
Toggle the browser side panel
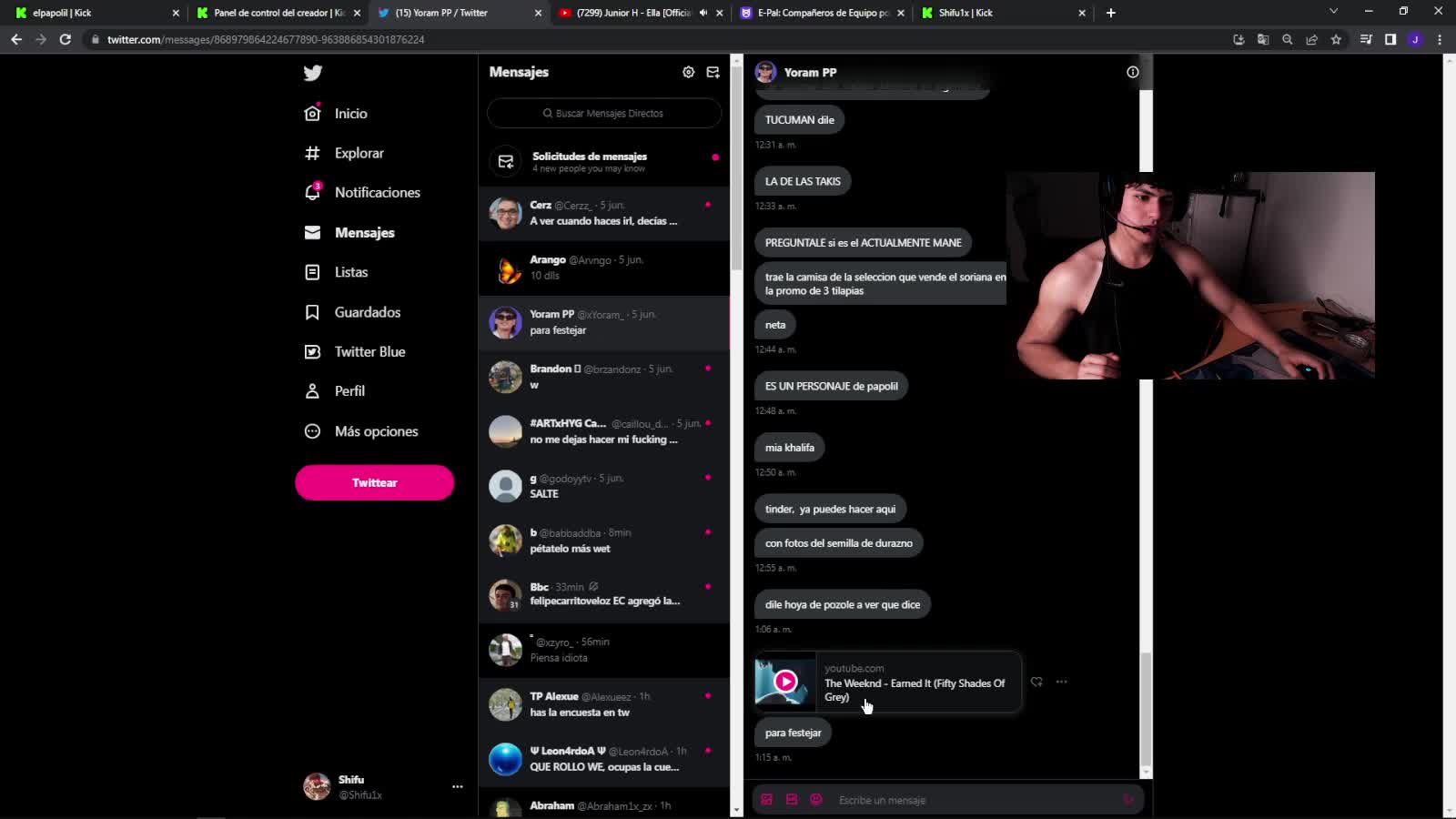click(1390, 39)
